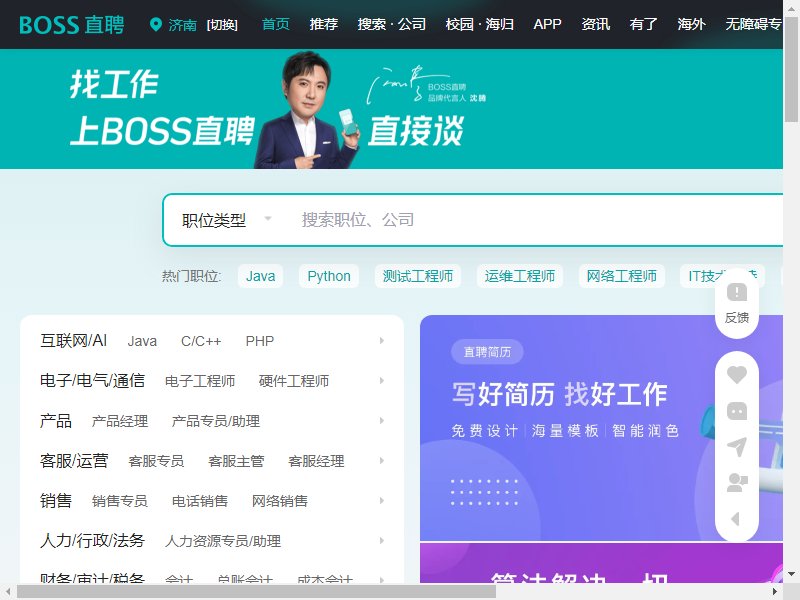Click the robot face icon in floating sidebar
The image size is (800, 600).
737,411
